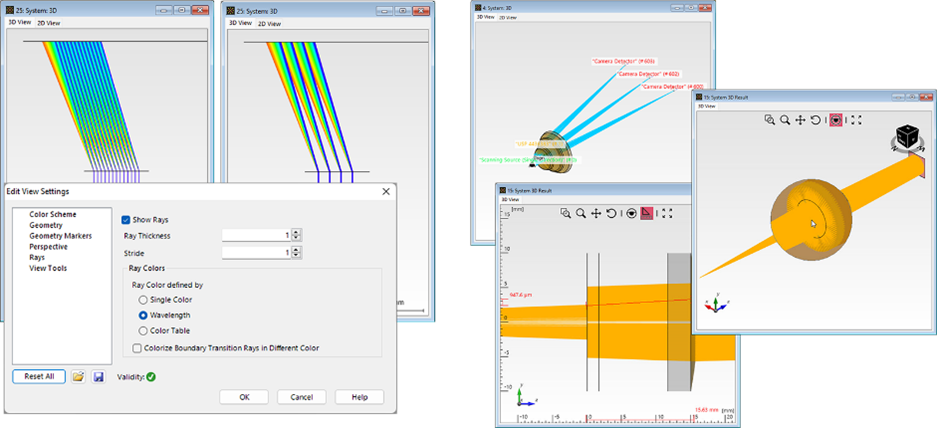Close the Edit View Settings dialog

pos(386,191)
